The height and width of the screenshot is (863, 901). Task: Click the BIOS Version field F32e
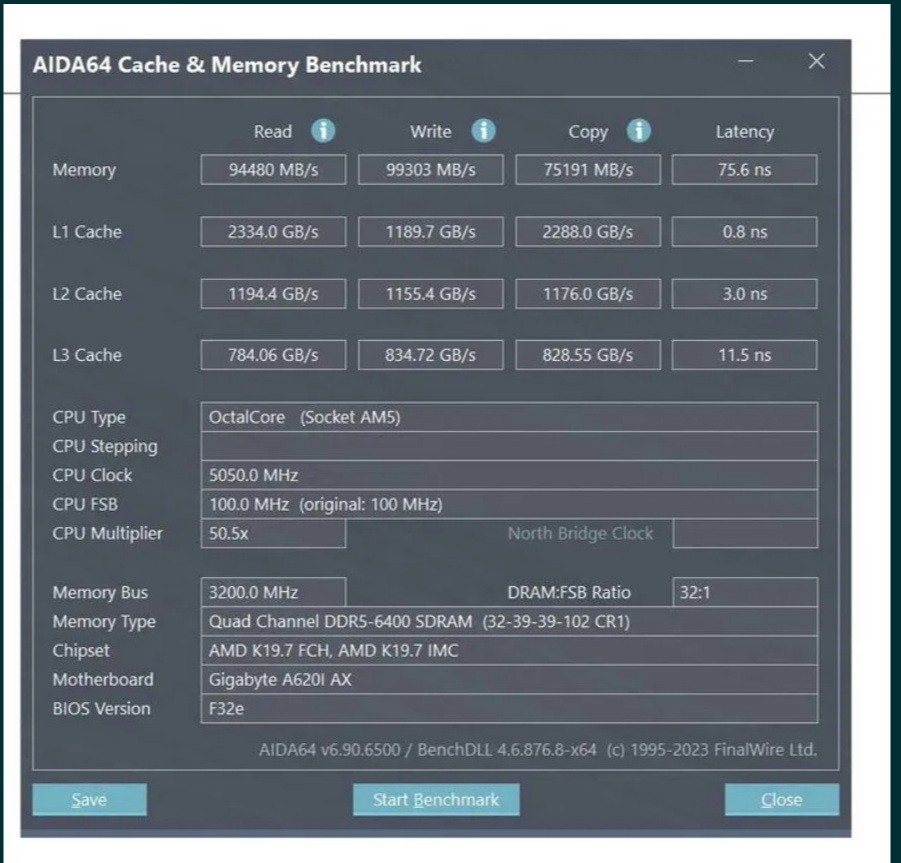click(x=510, y=708)
